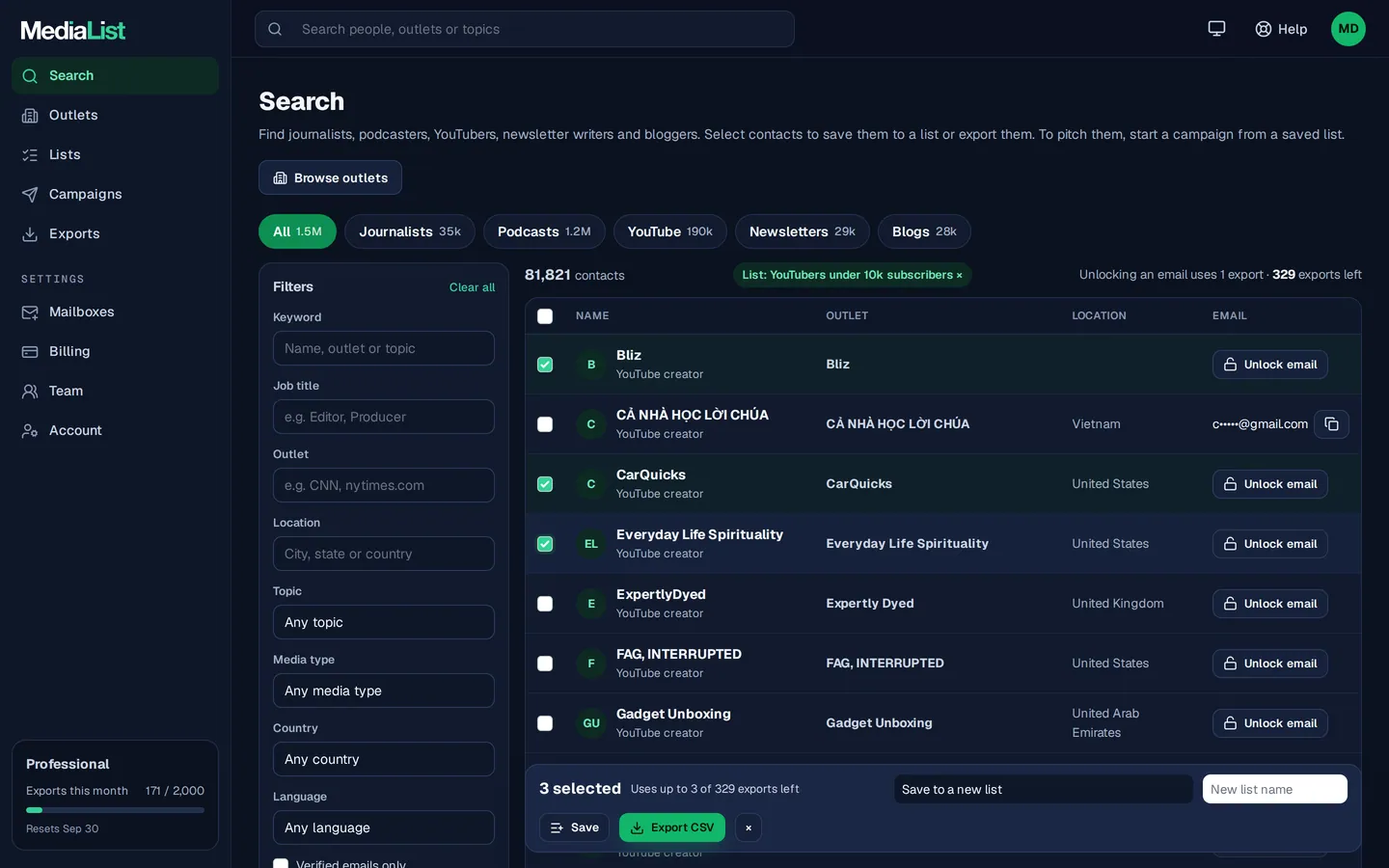Click the New list name field
The image size is (1389, 868).
(x=1275, y=789)
